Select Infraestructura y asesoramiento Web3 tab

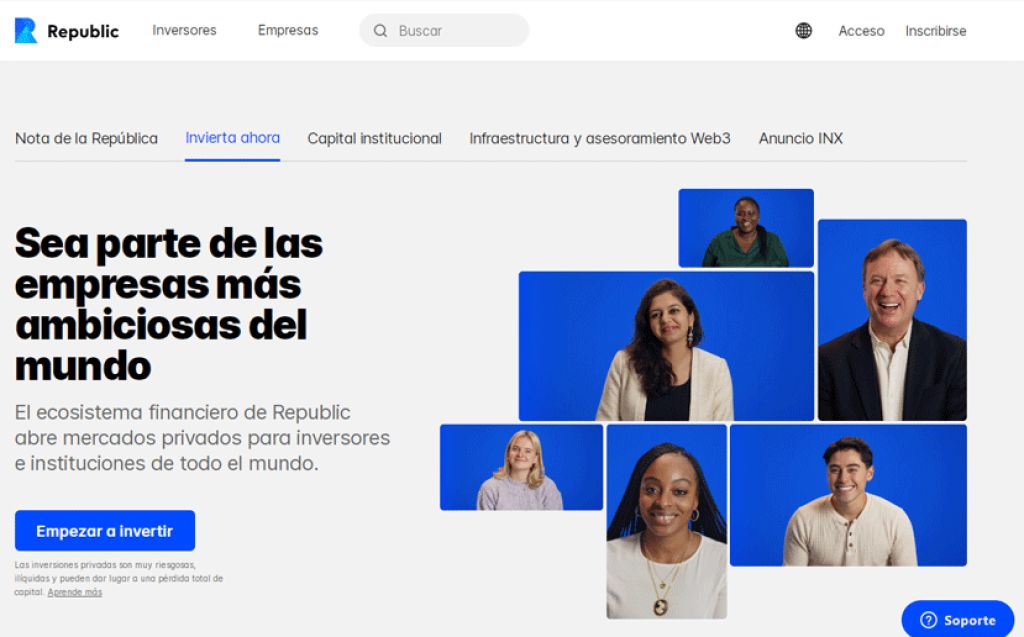pos(600,139)
